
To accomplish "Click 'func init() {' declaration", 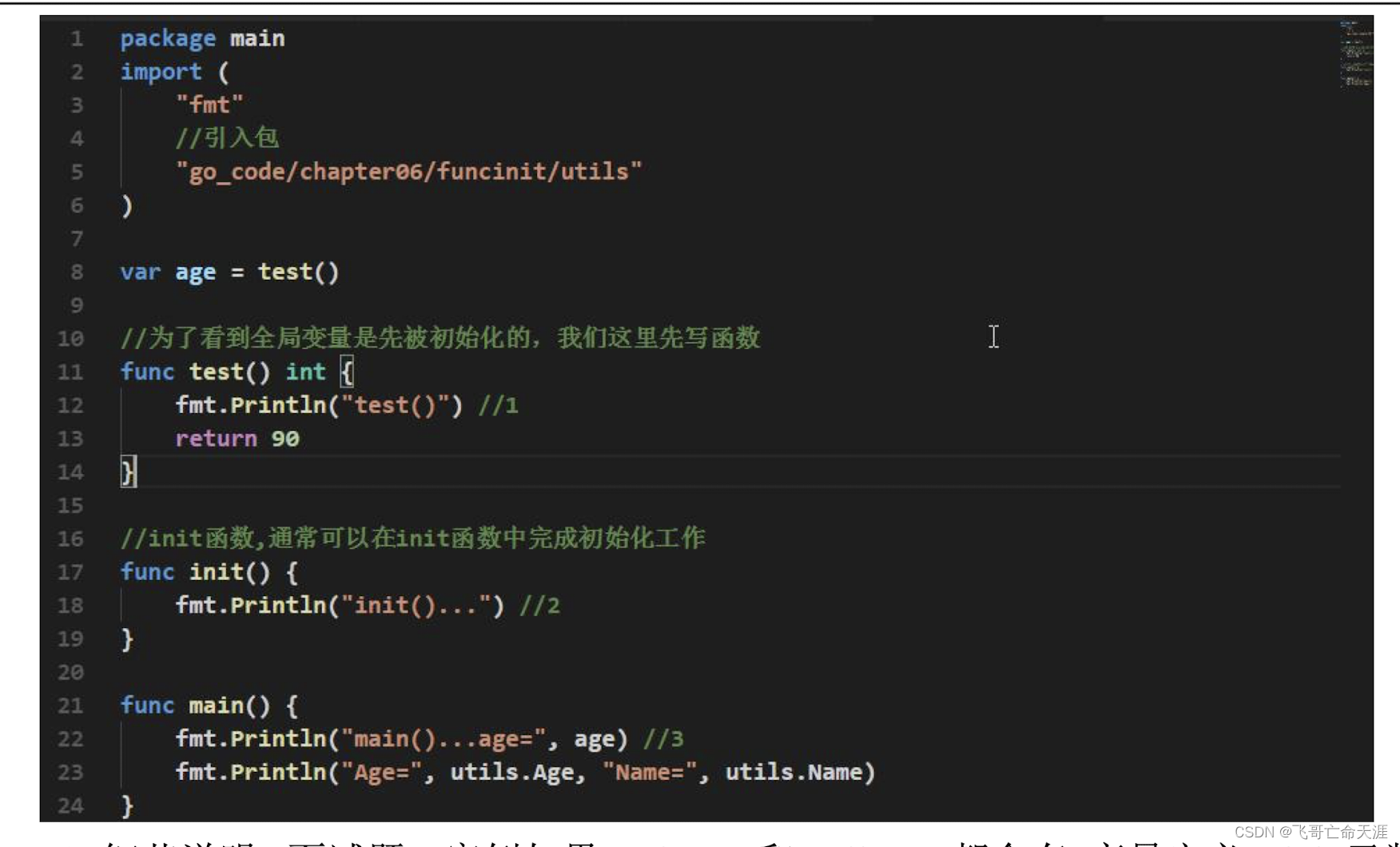I will (209, 572).
